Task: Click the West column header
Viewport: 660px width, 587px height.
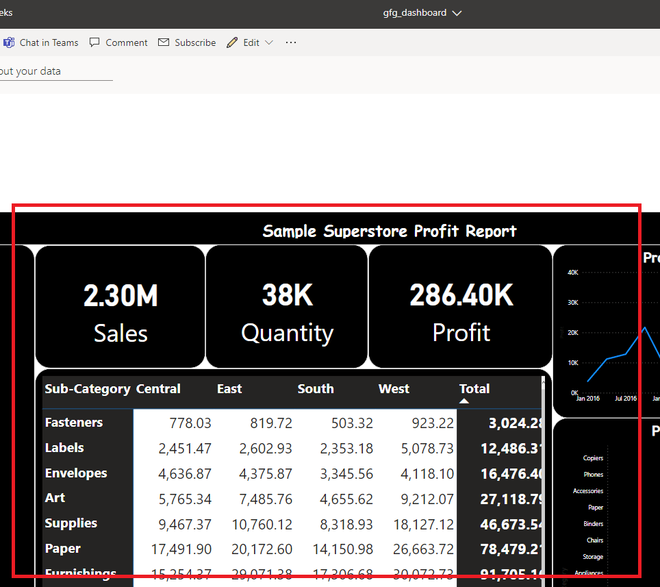Action: (393, 389)
